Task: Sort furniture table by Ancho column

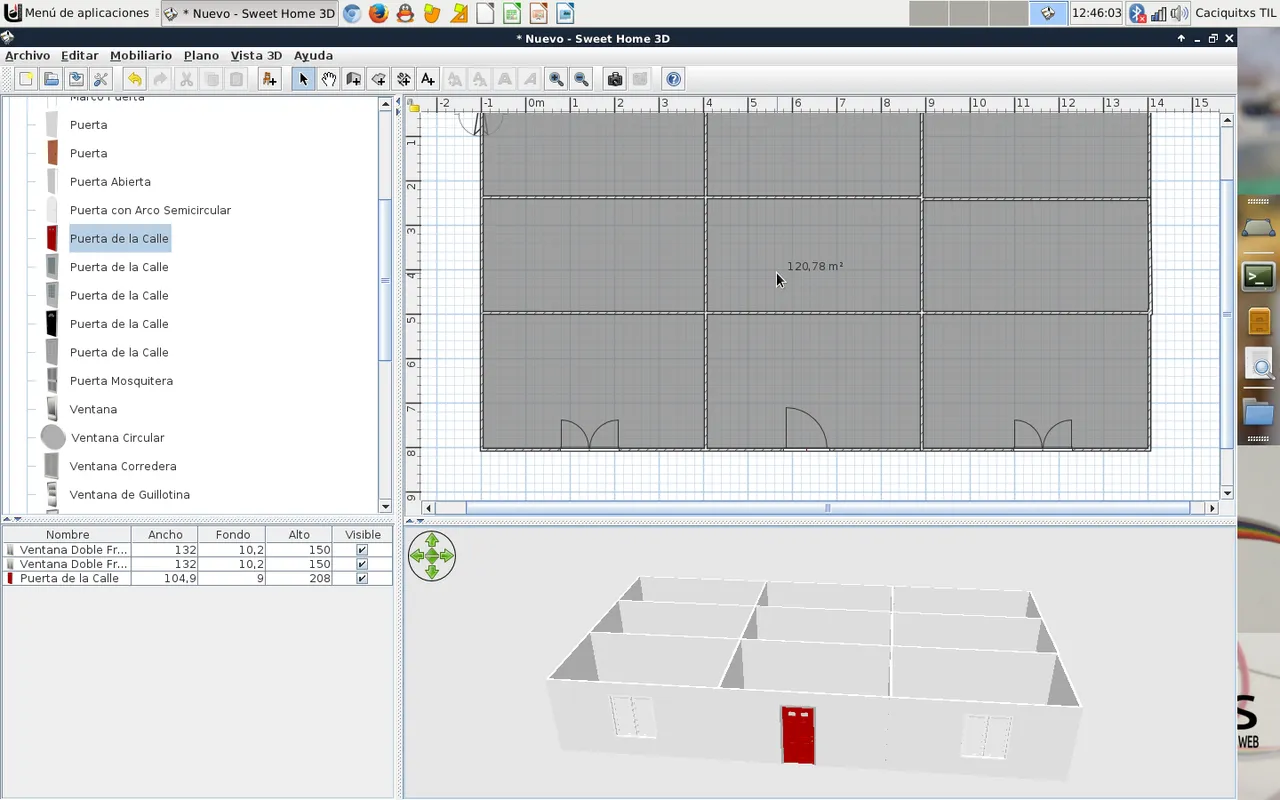Action: click(165, 535)
